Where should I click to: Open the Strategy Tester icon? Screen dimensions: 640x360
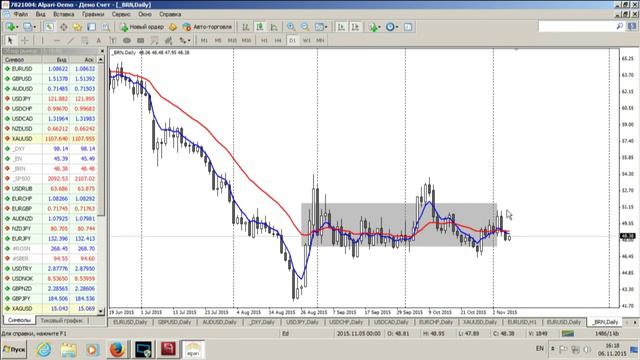106,27
